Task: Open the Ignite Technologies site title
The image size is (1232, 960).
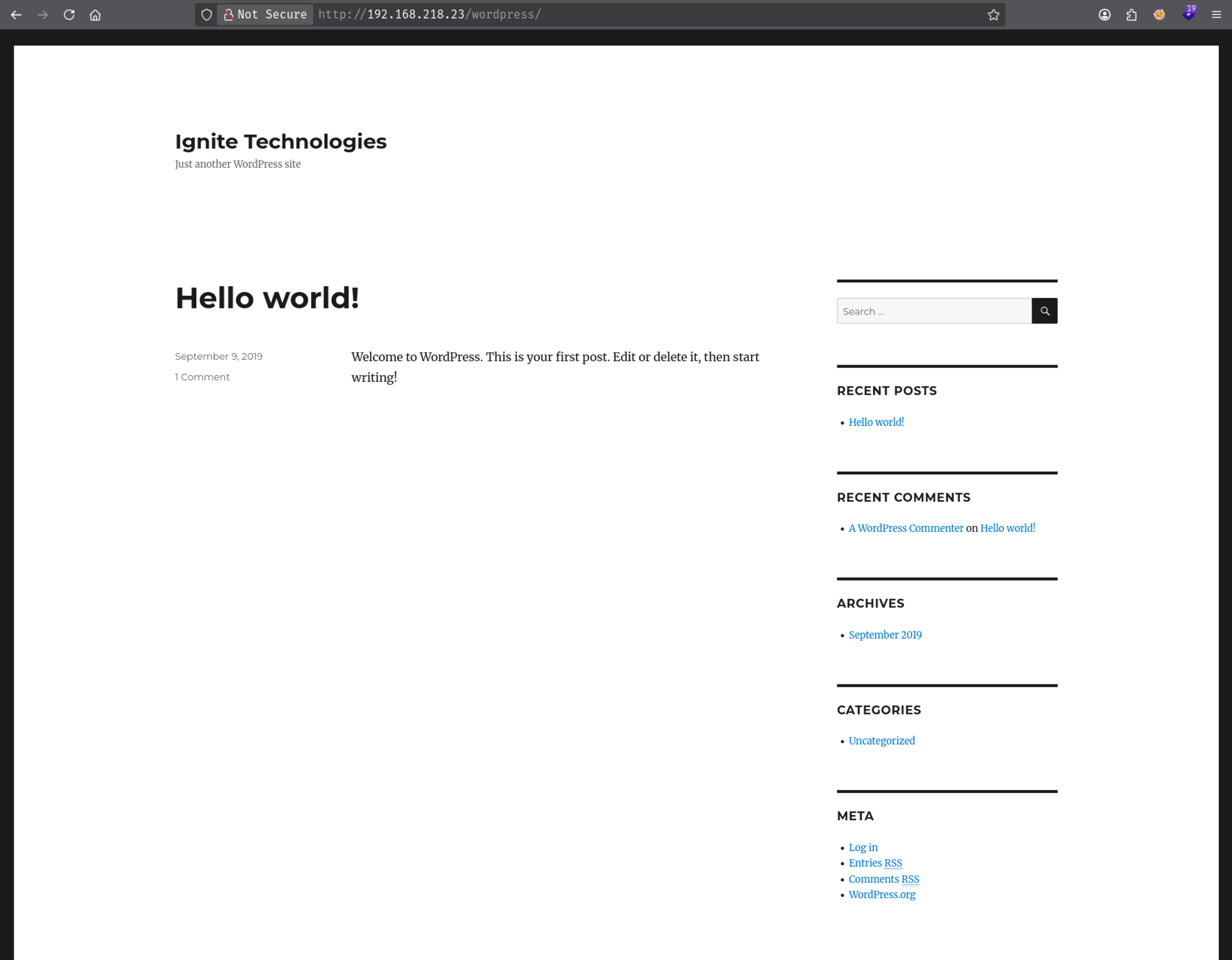Action: pos(281,142)
